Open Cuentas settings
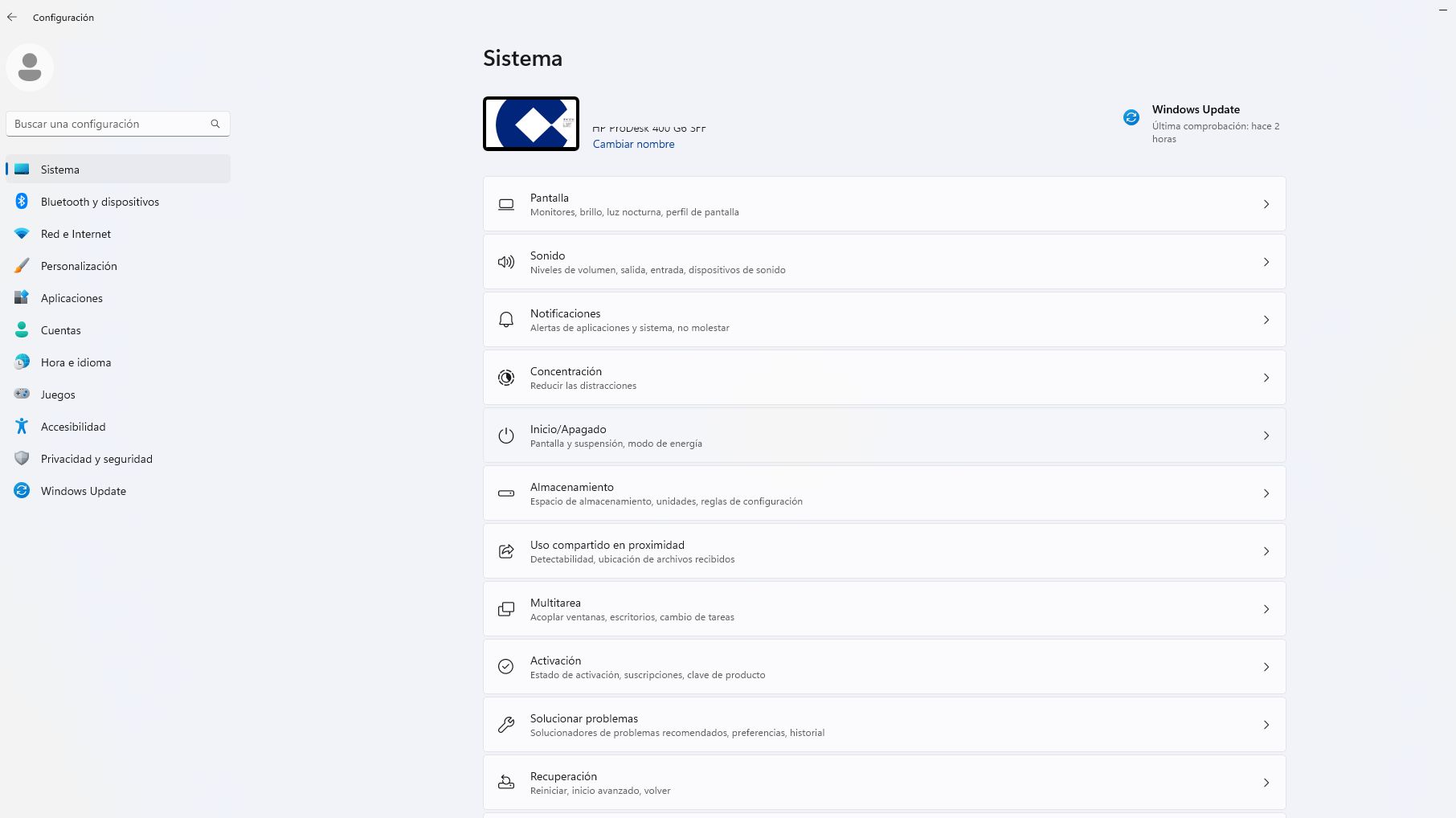1456x818 pixels. point(60,330)
